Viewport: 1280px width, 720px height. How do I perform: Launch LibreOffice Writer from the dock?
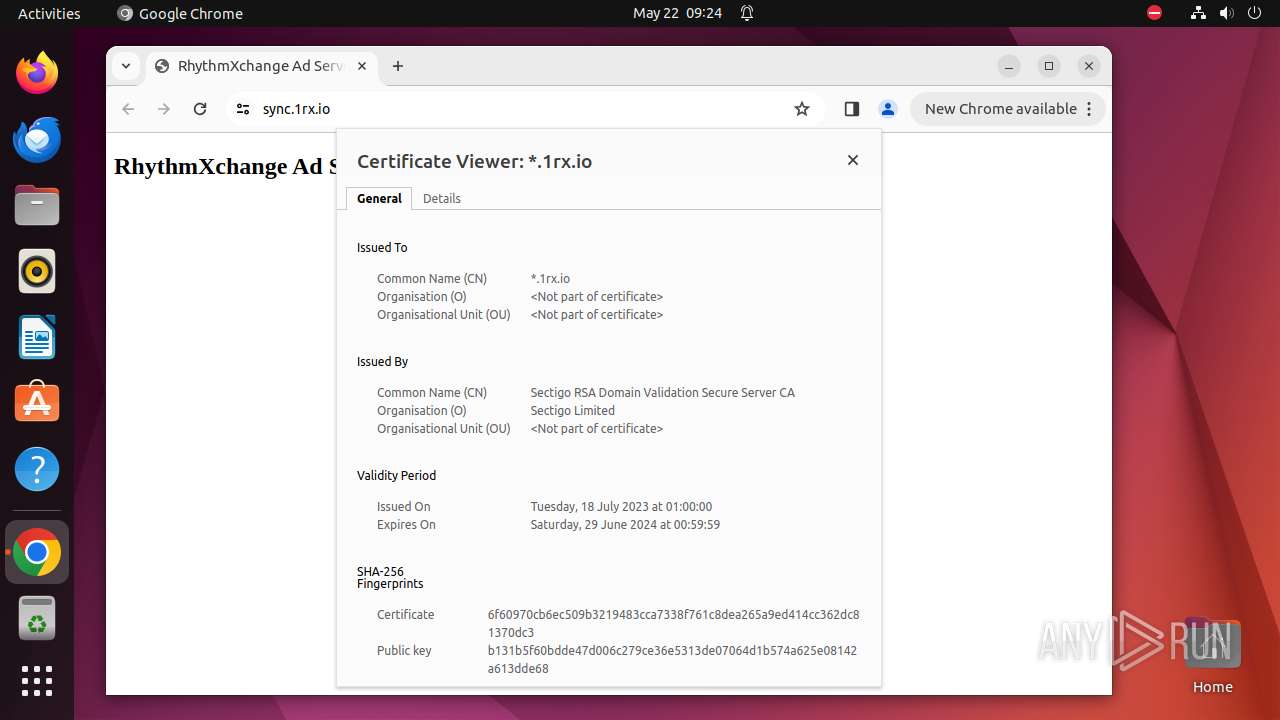point(37,337)
